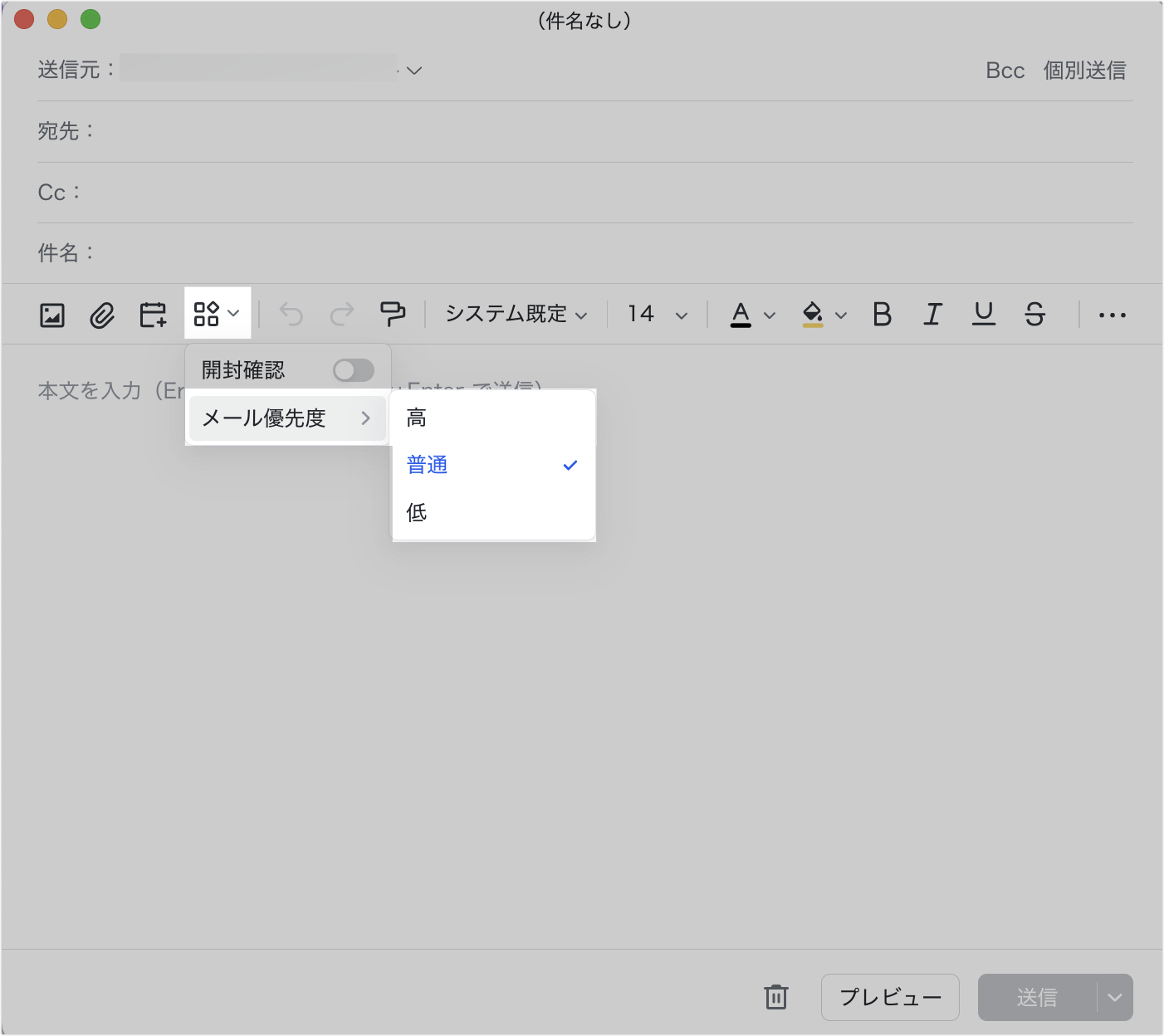Click the プレビュー button
The image size is (1164, 1036).
pyautogui.click(x=890, y=997)
